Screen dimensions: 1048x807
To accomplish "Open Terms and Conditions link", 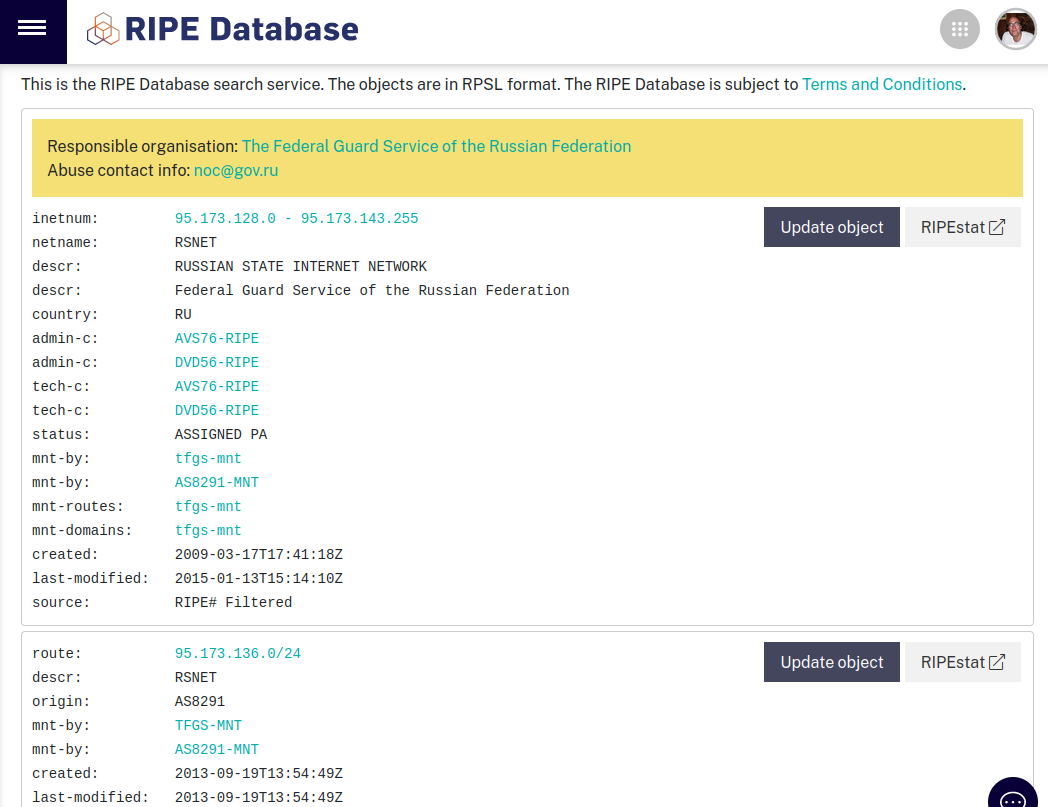I will (x=882, y=84).
